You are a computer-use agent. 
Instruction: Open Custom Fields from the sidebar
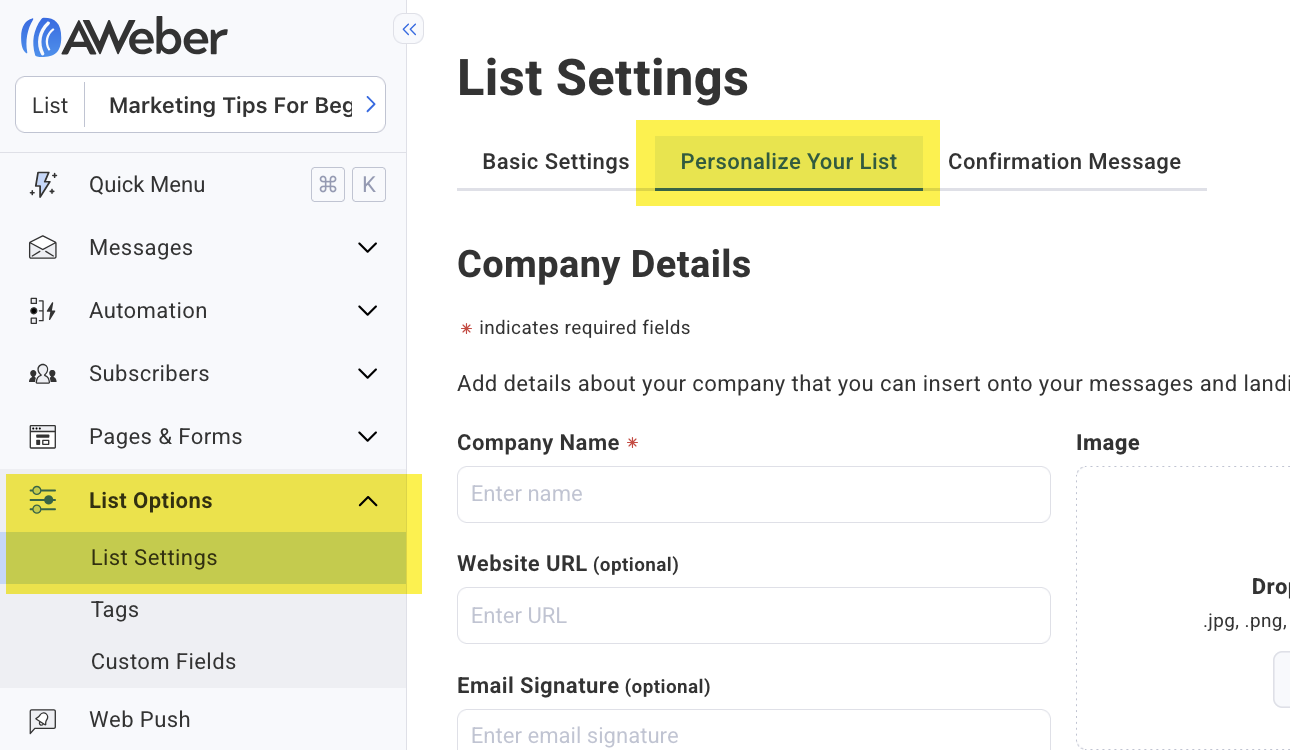pyautogui.click(x=163, y=661)
